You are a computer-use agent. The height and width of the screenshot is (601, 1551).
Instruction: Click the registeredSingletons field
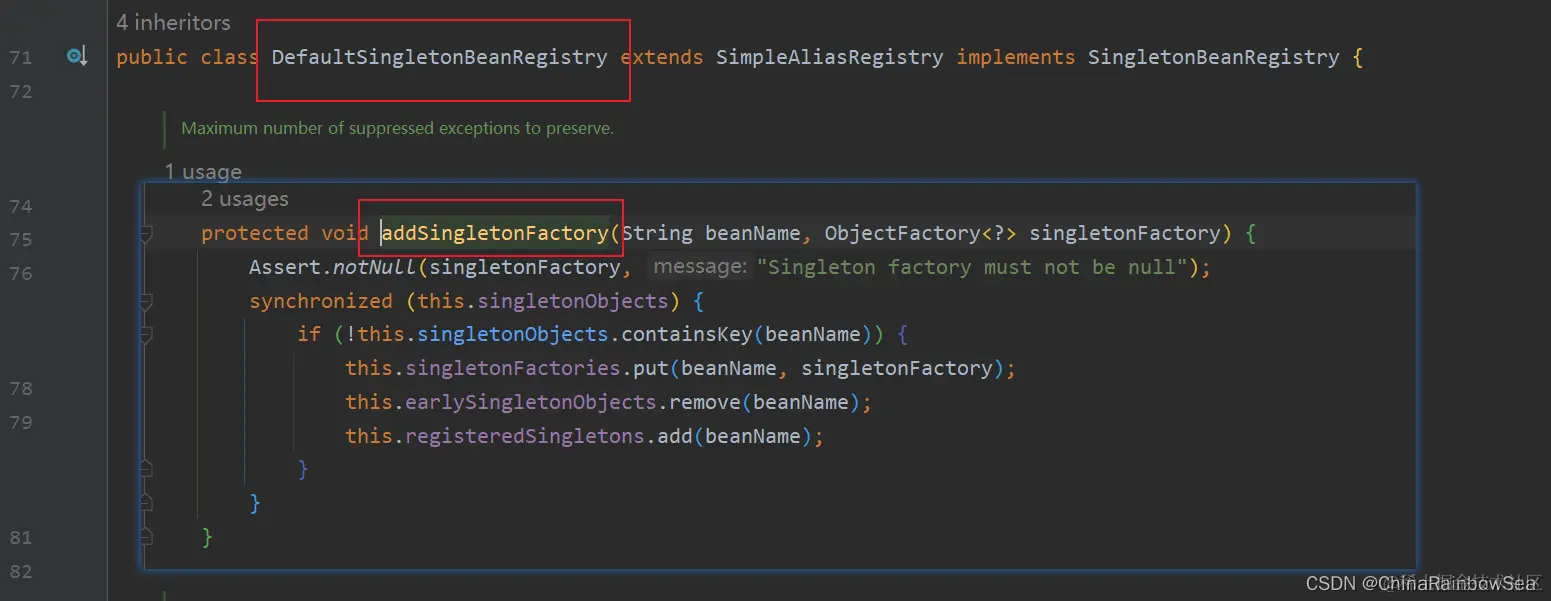coord(525,436)
